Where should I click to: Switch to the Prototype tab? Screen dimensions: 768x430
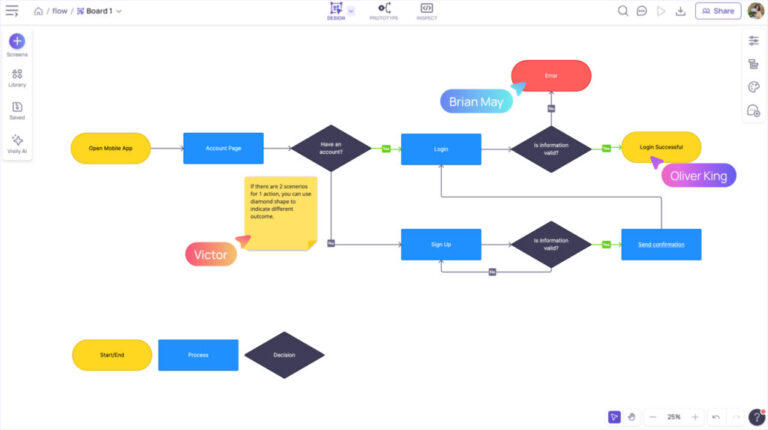[x=384, y=11]
